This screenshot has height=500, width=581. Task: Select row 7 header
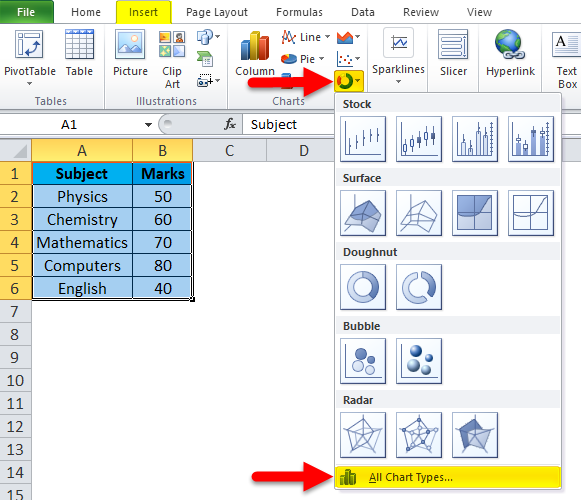click(15, 311)
